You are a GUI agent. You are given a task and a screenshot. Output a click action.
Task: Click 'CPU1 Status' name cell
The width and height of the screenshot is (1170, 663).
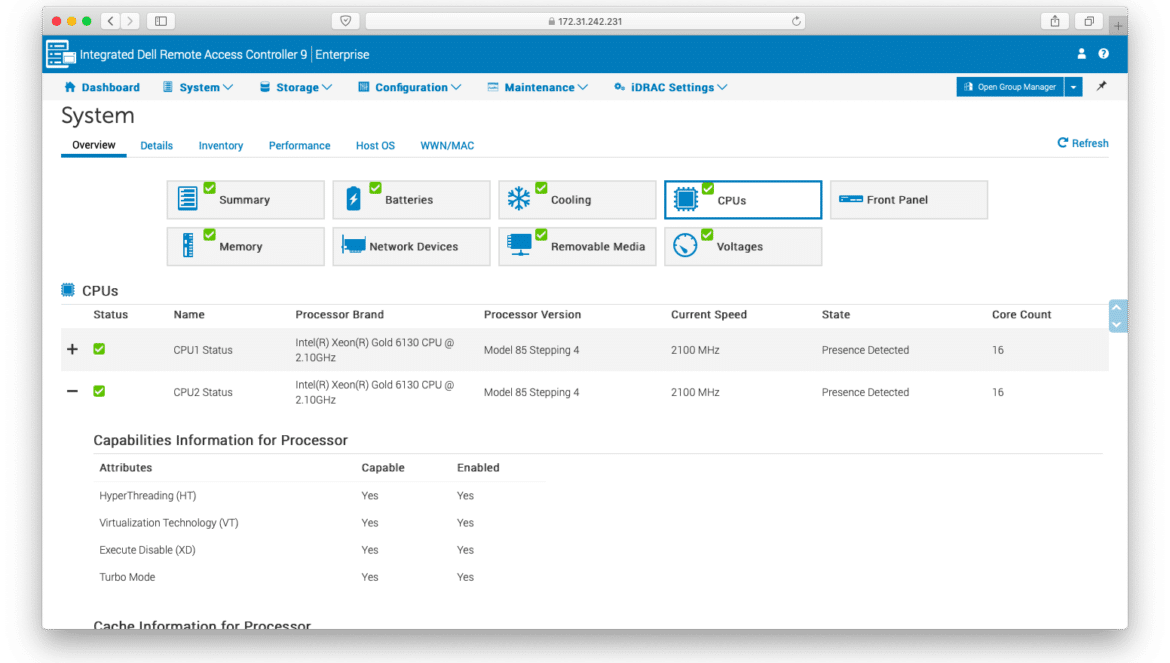[x=203, y=350]
